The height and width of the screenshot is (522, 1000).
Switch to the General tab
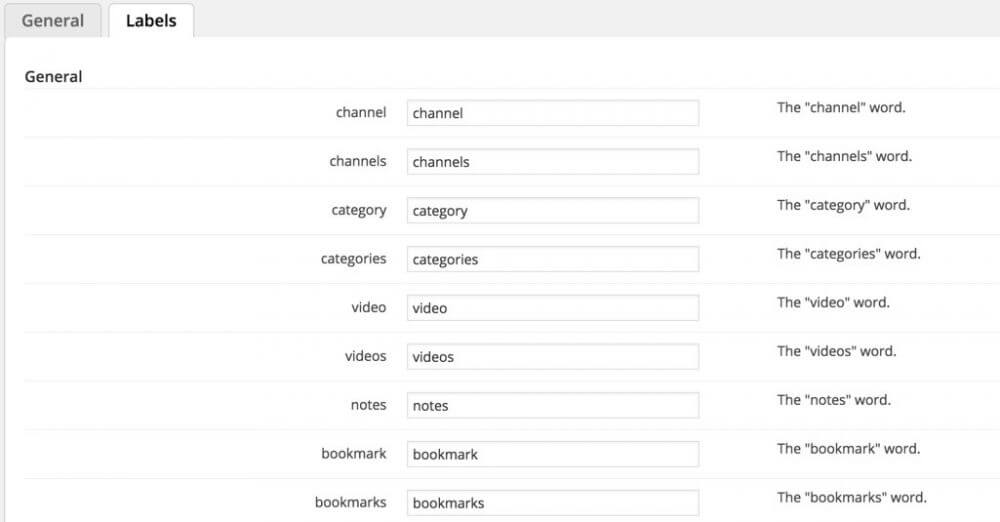coord(53,21)
